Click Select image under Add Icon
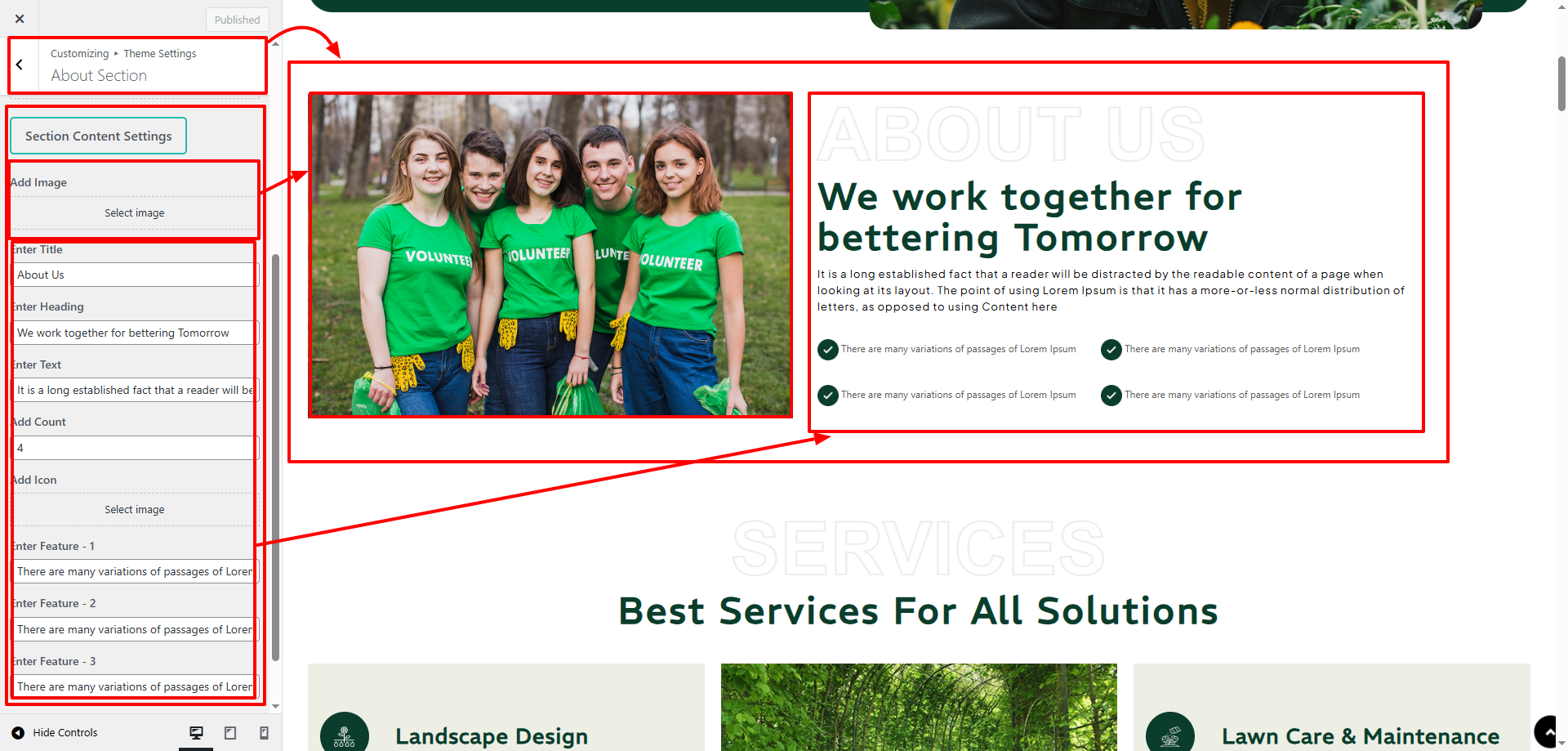The height and width of the screenshot is (751, 1568). click(x=135, y=509)
